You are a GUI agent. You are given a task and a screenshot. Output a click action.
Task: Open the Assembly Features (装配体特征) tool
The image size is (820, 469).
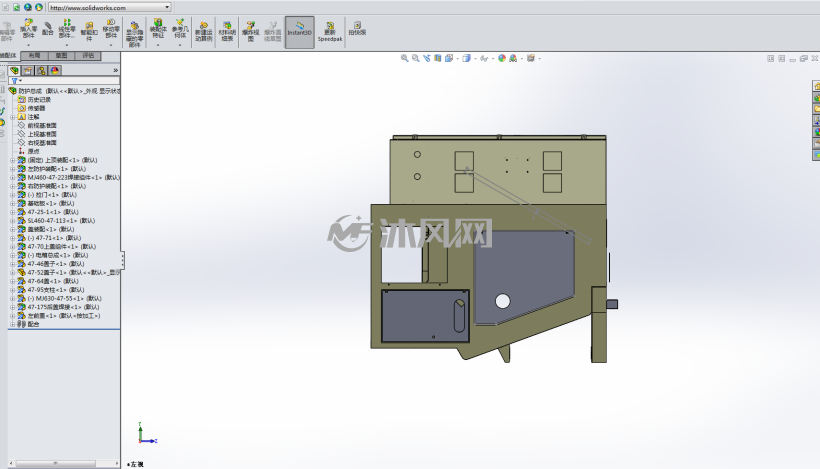click(x=158, y=29)
